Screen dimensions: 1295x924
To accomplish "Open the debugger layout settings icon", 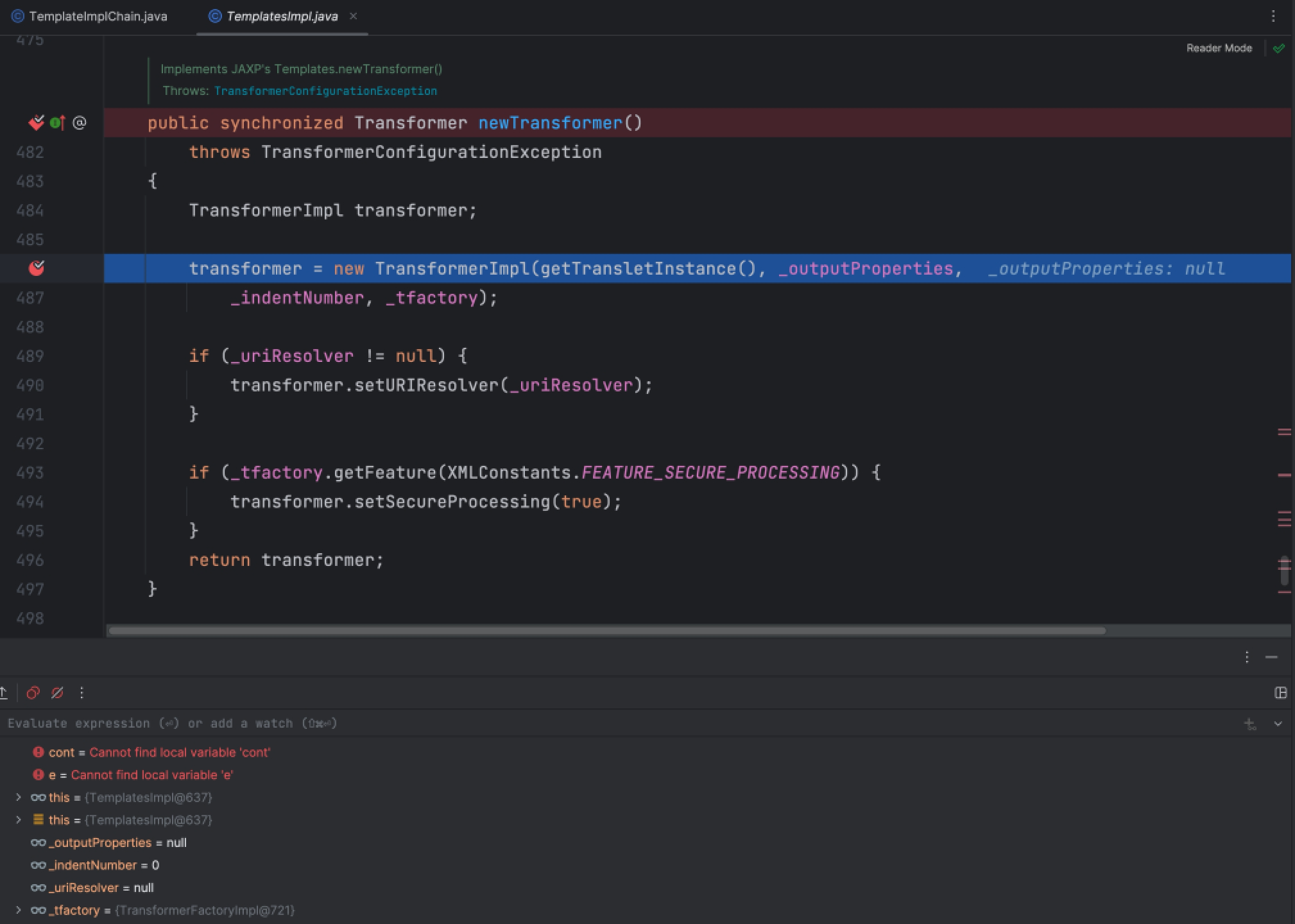I will (1280, 692).
